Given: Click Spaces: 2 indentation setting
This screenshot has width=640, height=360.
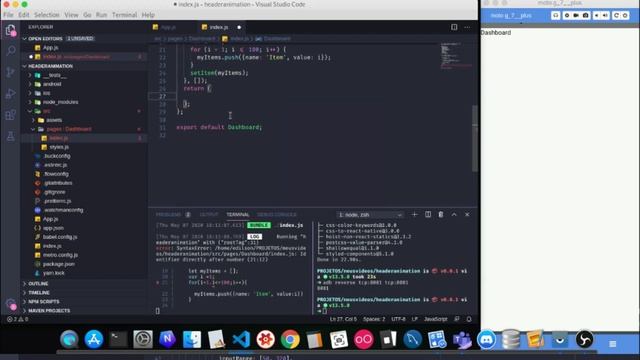Looking at the screenshot, I should point(374,319).
